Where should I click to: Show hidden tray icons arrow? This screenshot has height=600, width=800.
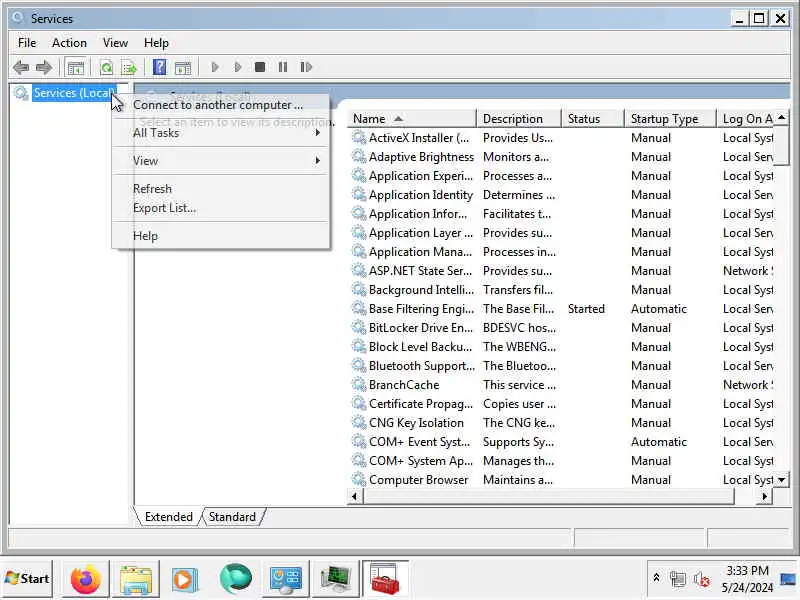click(x=656, y=578)
